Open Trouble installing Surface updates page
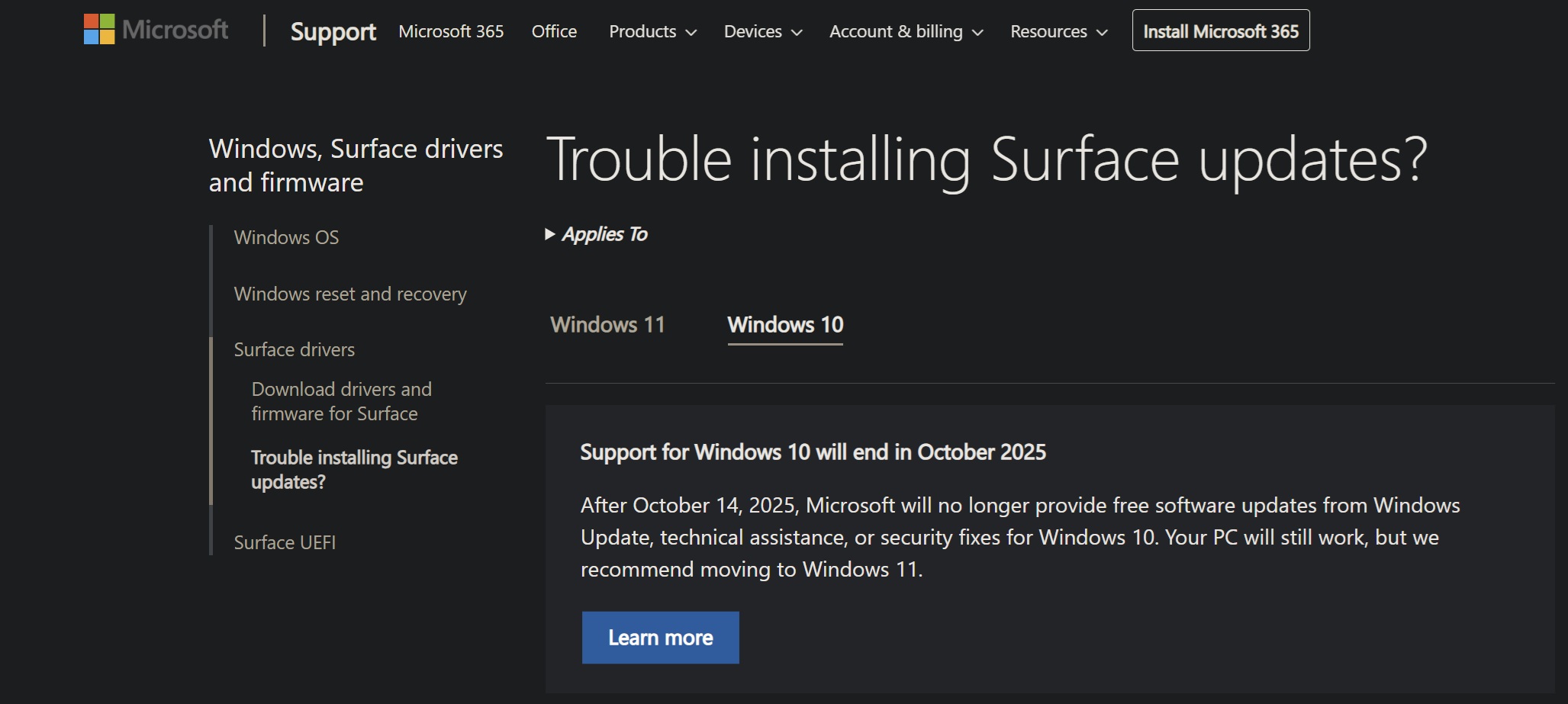This screenshot has width=1568, height=704. pyautogui.click(x=354, y=470)
